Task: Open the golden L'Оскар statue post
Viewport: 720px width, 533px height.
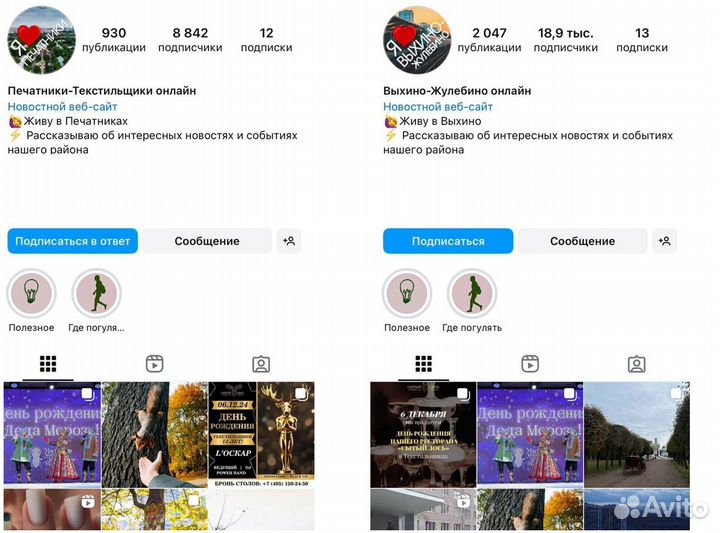Action: [x=261, y=434]
